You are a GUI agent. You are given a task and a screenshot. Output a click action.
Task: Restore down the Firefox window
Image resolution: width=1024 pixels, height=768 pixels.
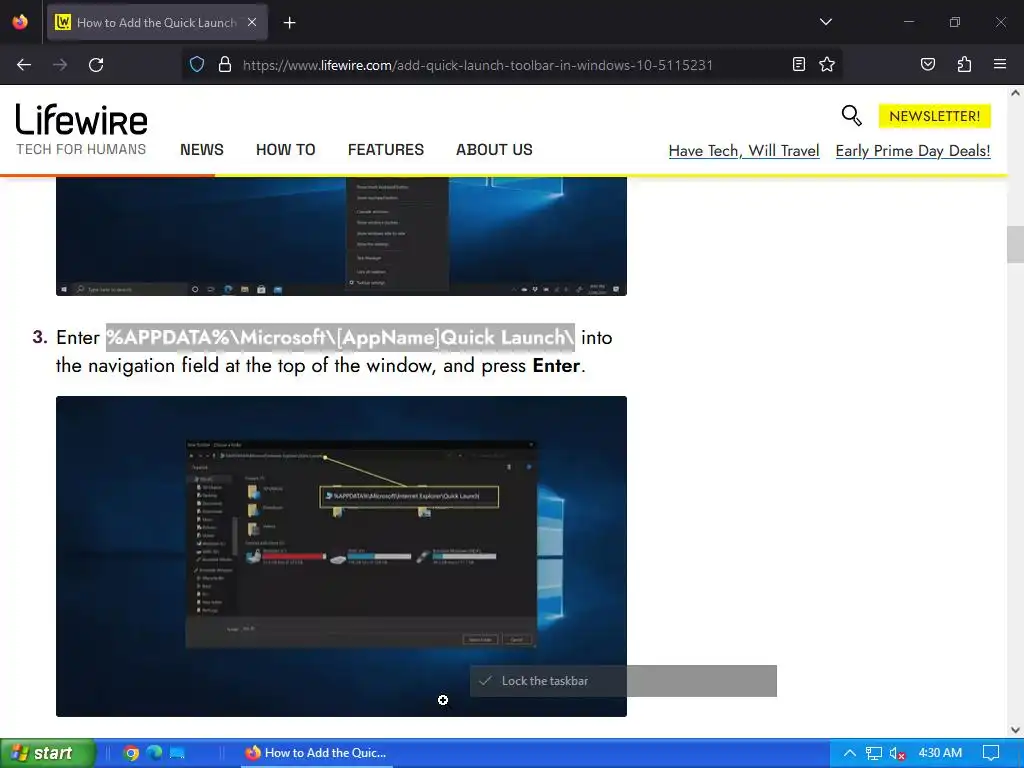[x=955, y=22]
